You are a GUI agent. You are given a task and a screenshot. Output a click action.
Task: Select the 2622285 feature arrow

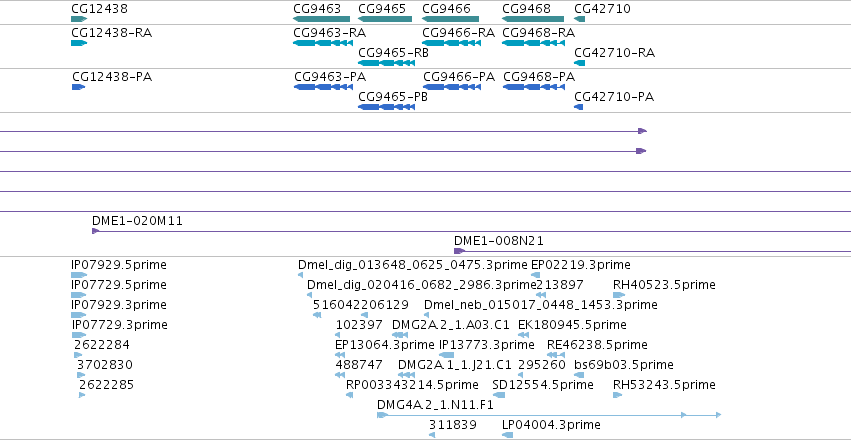tap(82, 395)
